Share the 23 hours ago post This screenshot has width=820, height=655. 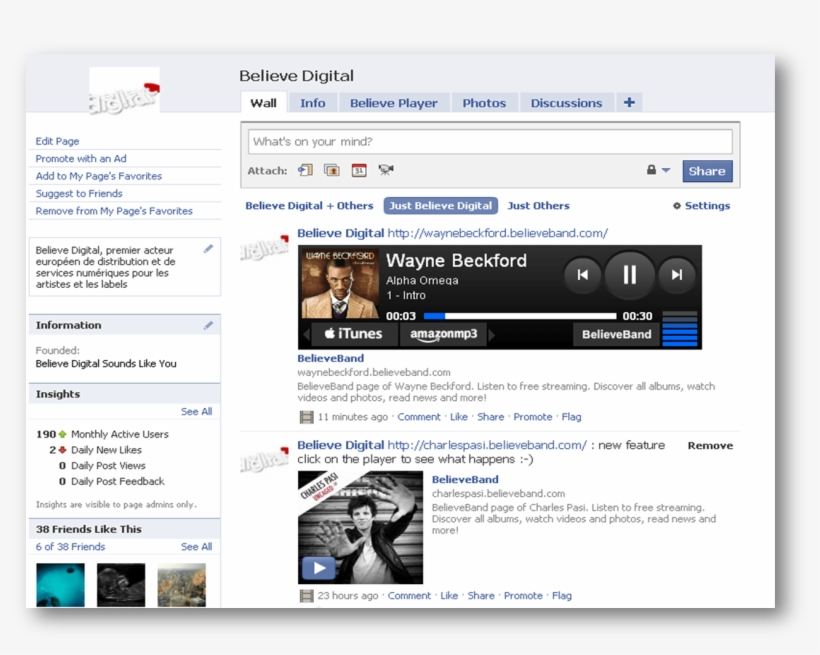click(x=481, y=596)
